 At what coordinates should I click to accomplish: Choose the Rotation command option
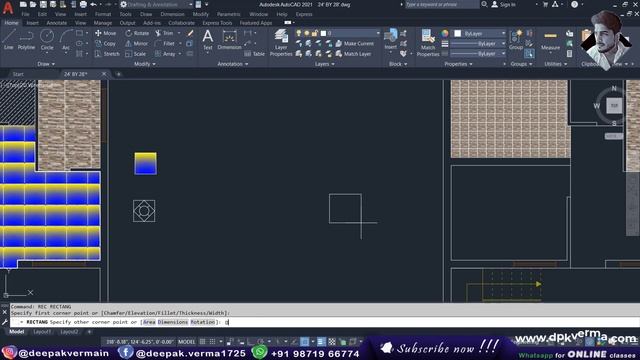pos(202,322)
